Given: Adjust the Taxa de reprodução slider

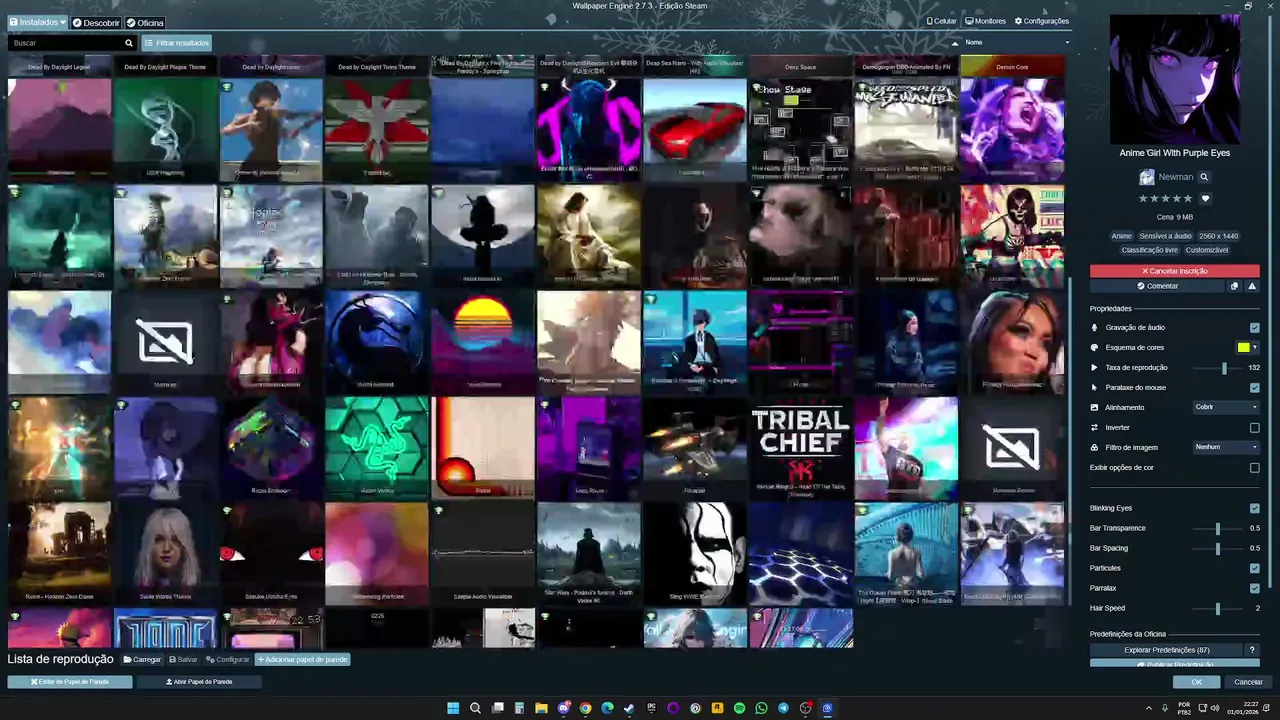Looking at the screenshot, I should point(1216,368).
